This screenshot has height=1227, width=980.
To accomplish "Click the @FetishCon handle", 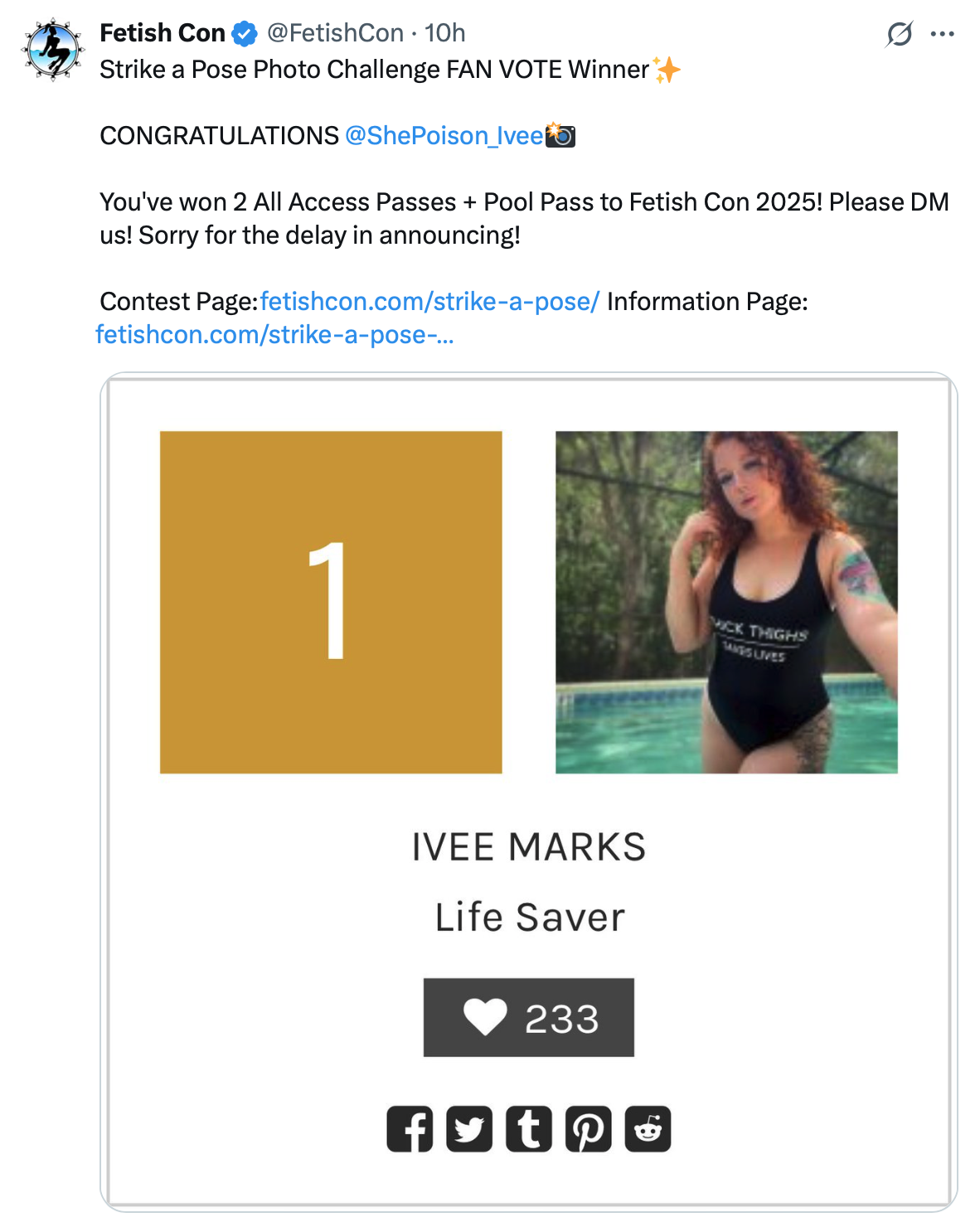I will (335, 33).
